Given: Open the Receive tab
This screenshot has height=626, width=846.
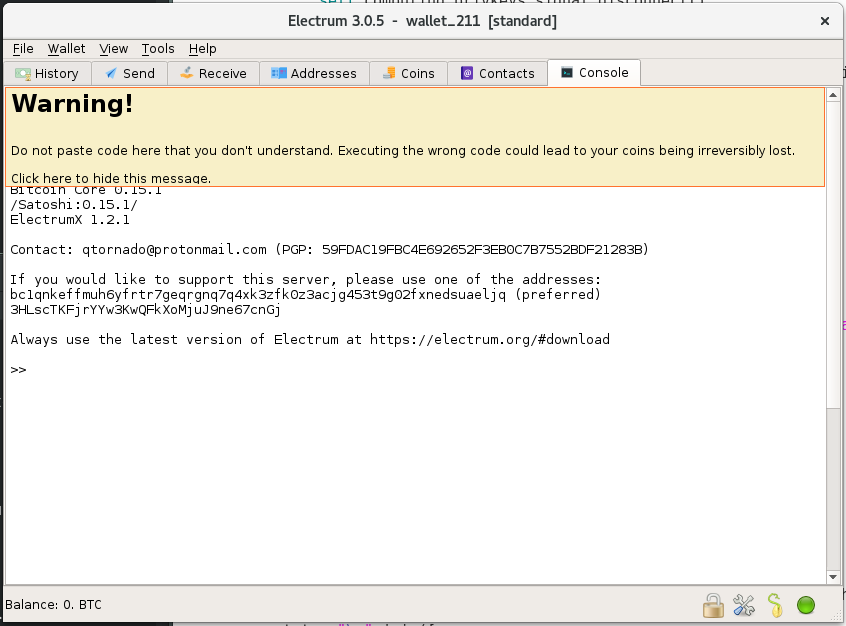Looking at the screenshot, I should (213, 73).
